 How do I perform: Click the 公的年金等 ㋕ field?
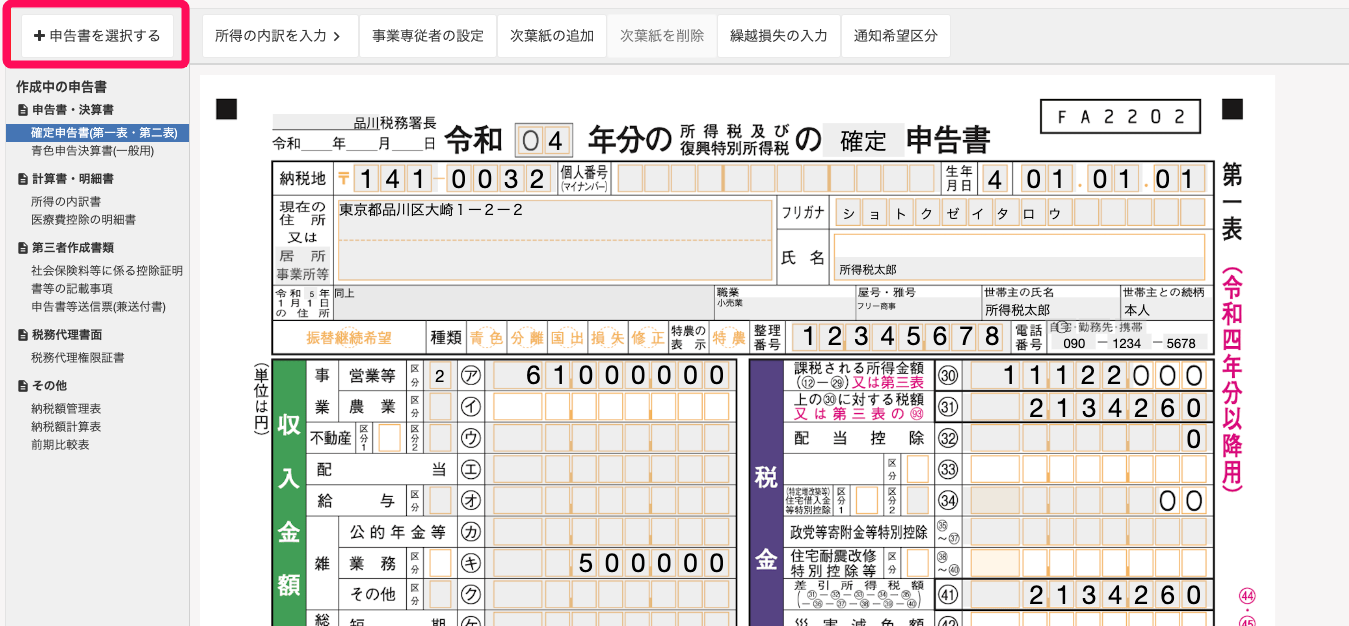coord(612,530)
